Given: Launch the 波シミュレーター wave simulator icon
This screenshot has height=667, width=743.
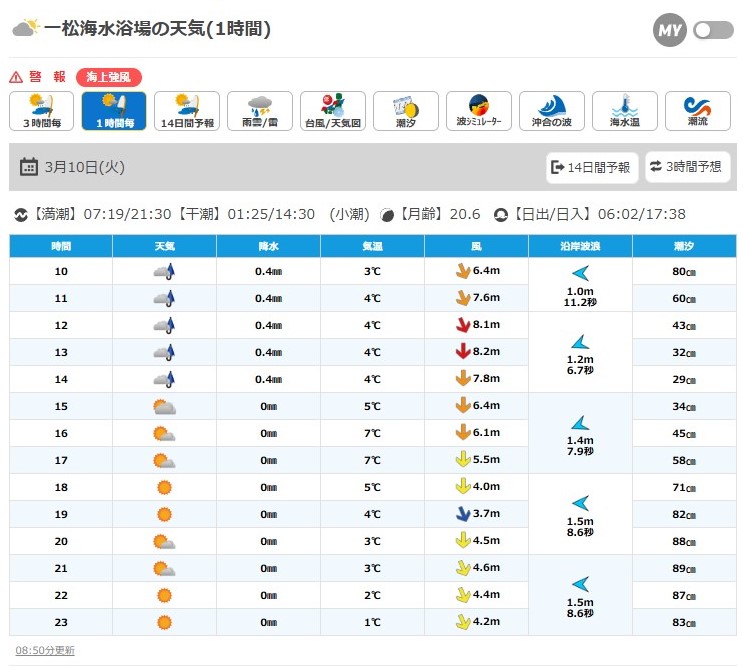Looking at the screenshot, I should (479, 111).
